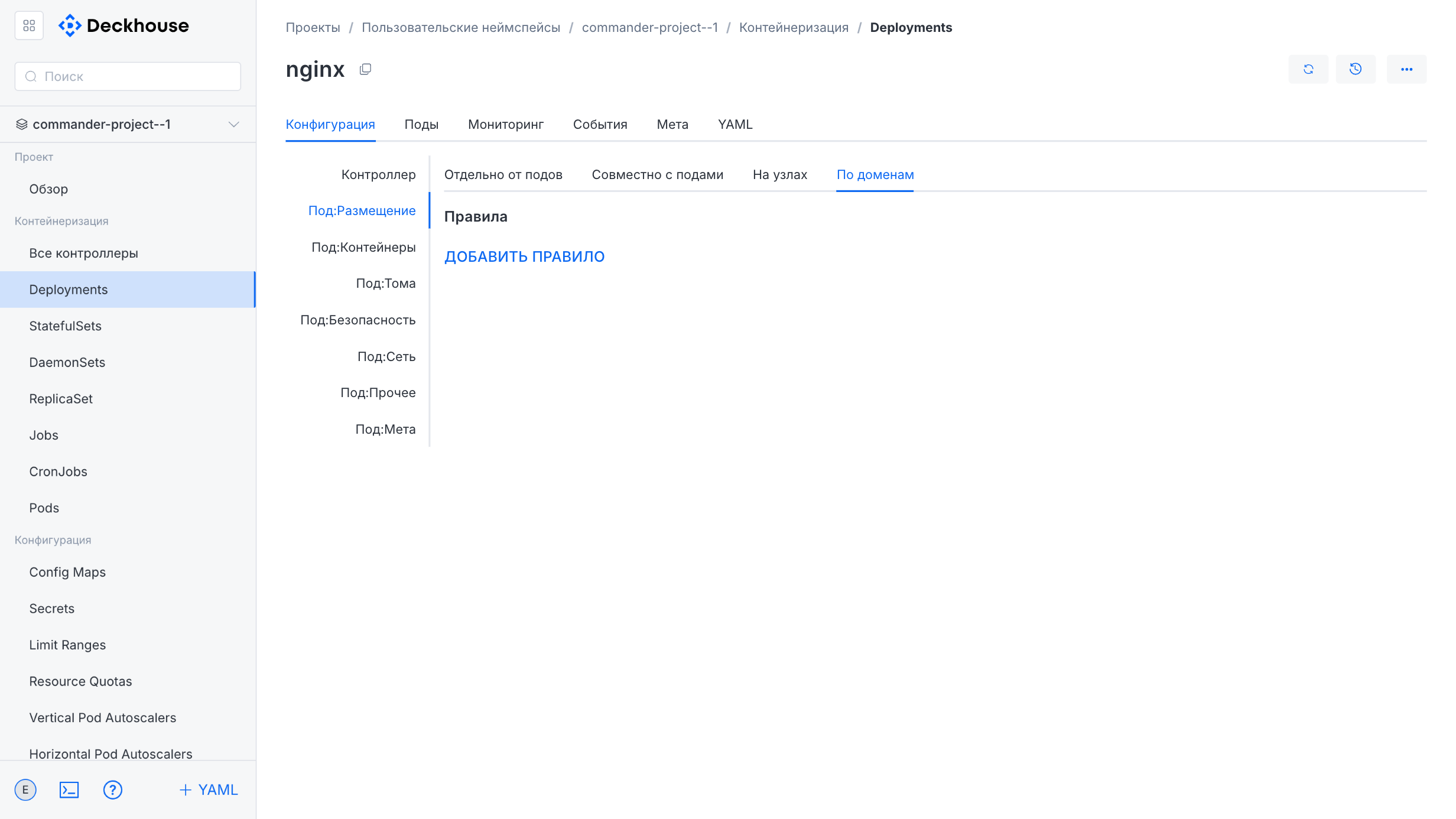Open the События tab
The image size is (1456, 819).
[600, 124]
